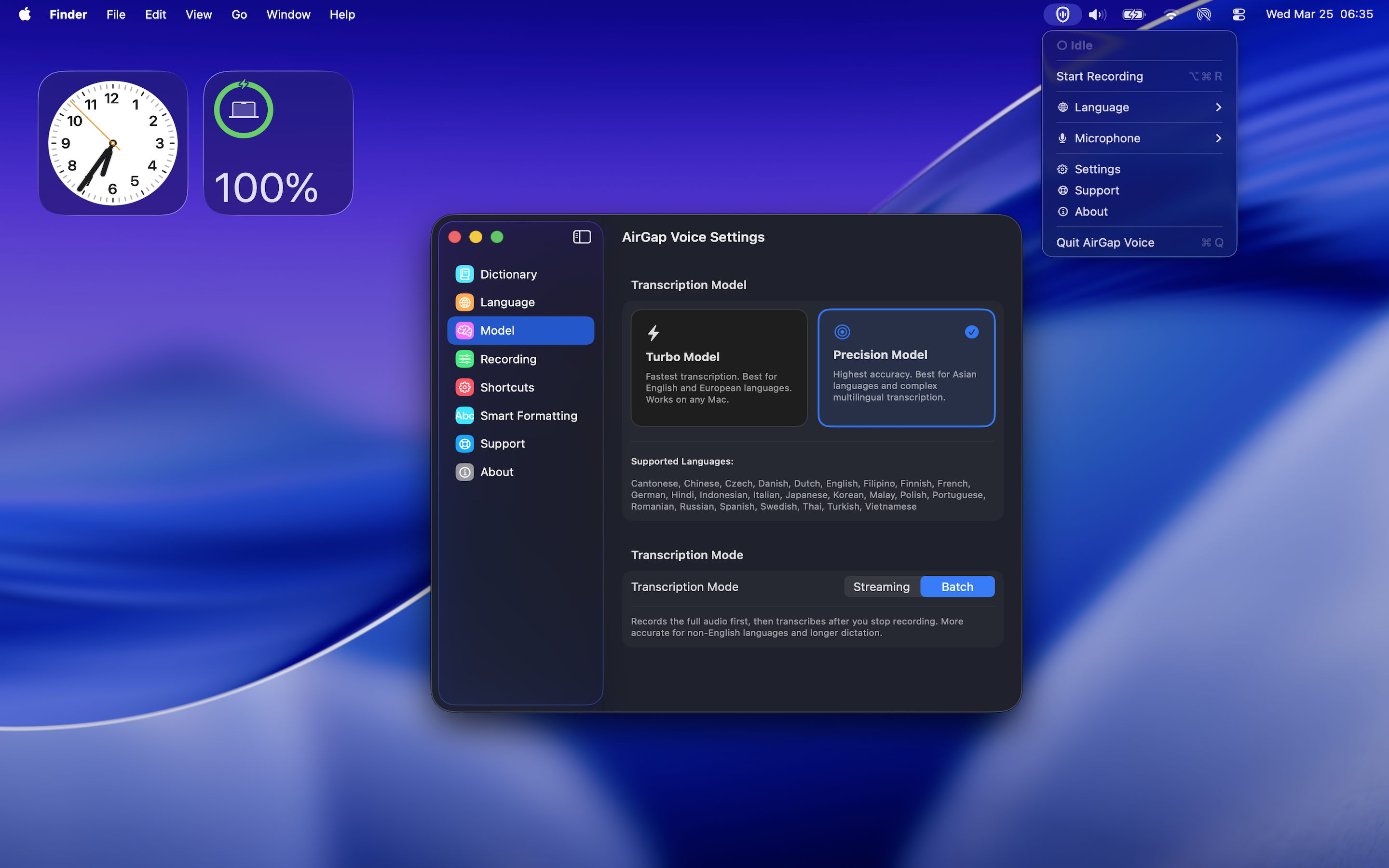Viewport: 1389px width, 868px height.
Task: Choose Start Recording from the menu
Action: 1139,76
